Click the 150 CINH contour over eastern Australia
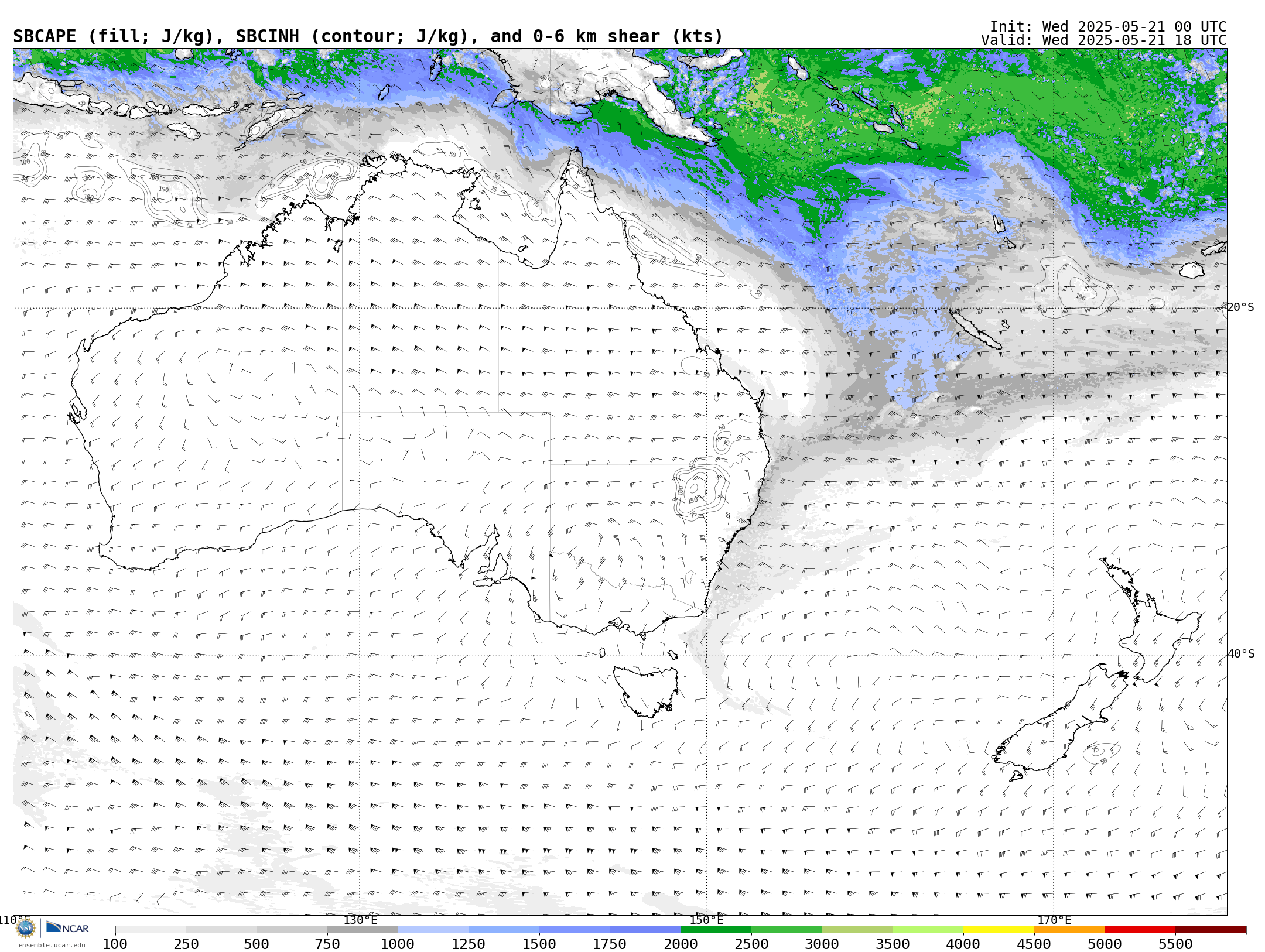This screenshot has width=1265, height=952. click(693, 501)
